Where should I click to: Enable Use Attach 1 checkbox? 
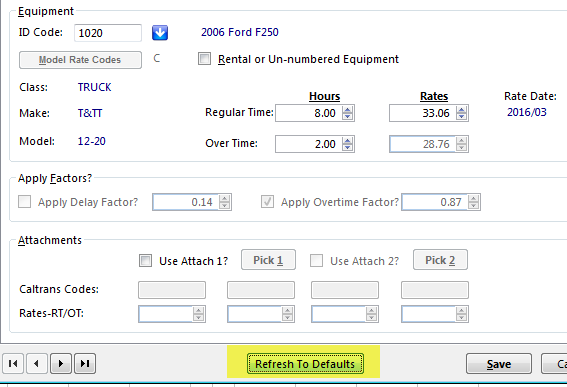pyautogui.click(x=145, y=260)
